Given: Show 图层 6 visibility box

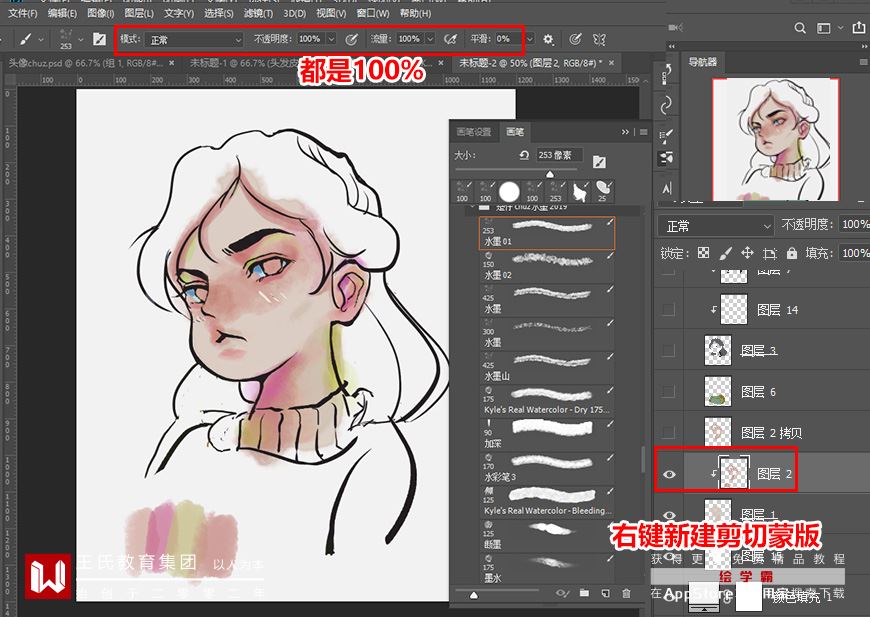Looking at the screenshot, I should click(x=669, y=392).
